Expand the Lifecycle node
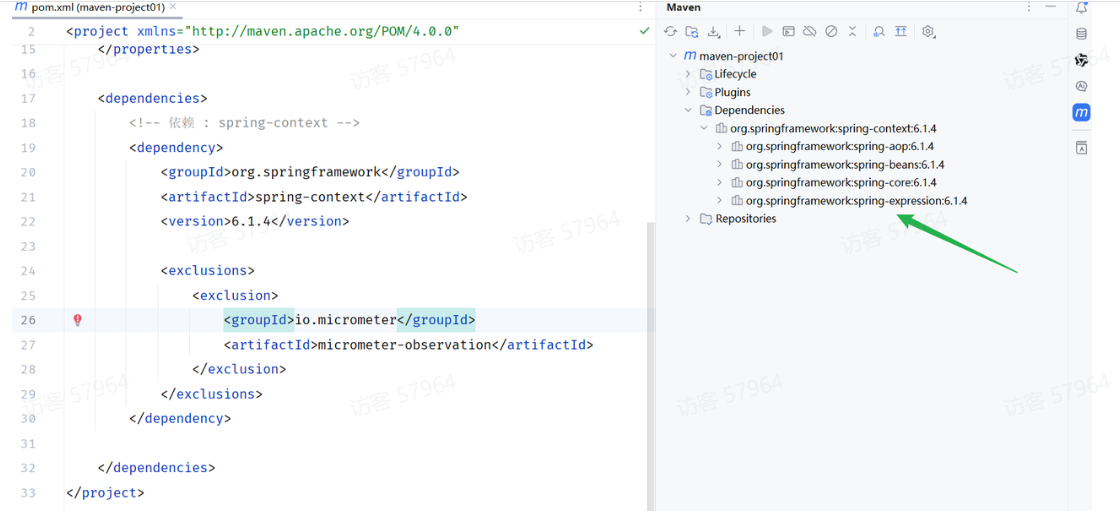The width and height of the screenshot is (1120, 525). [x=688, y=74]
